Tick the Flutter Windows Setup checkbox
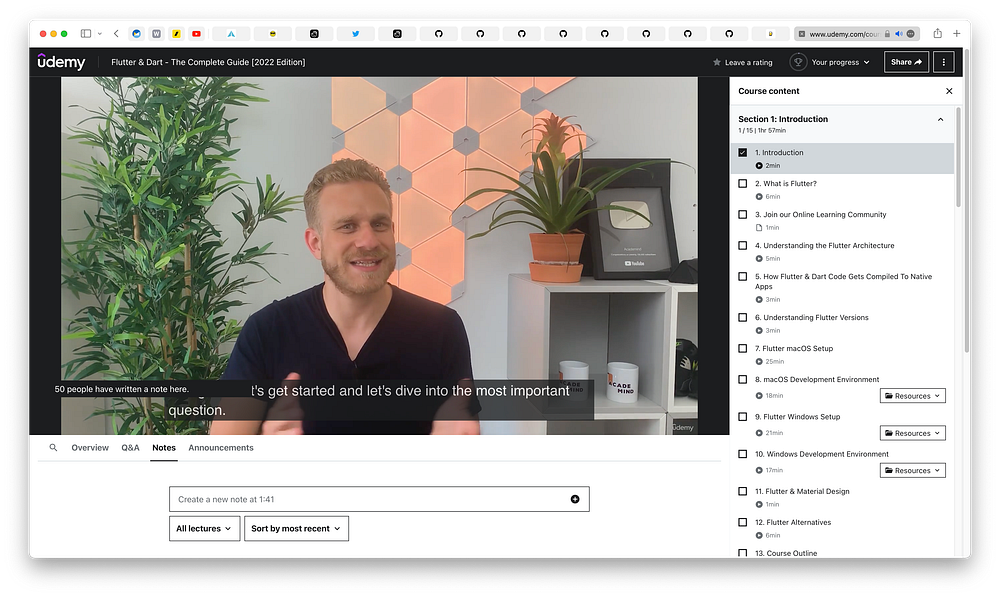This screenshot has height=597, width=1000. point(742,417)
